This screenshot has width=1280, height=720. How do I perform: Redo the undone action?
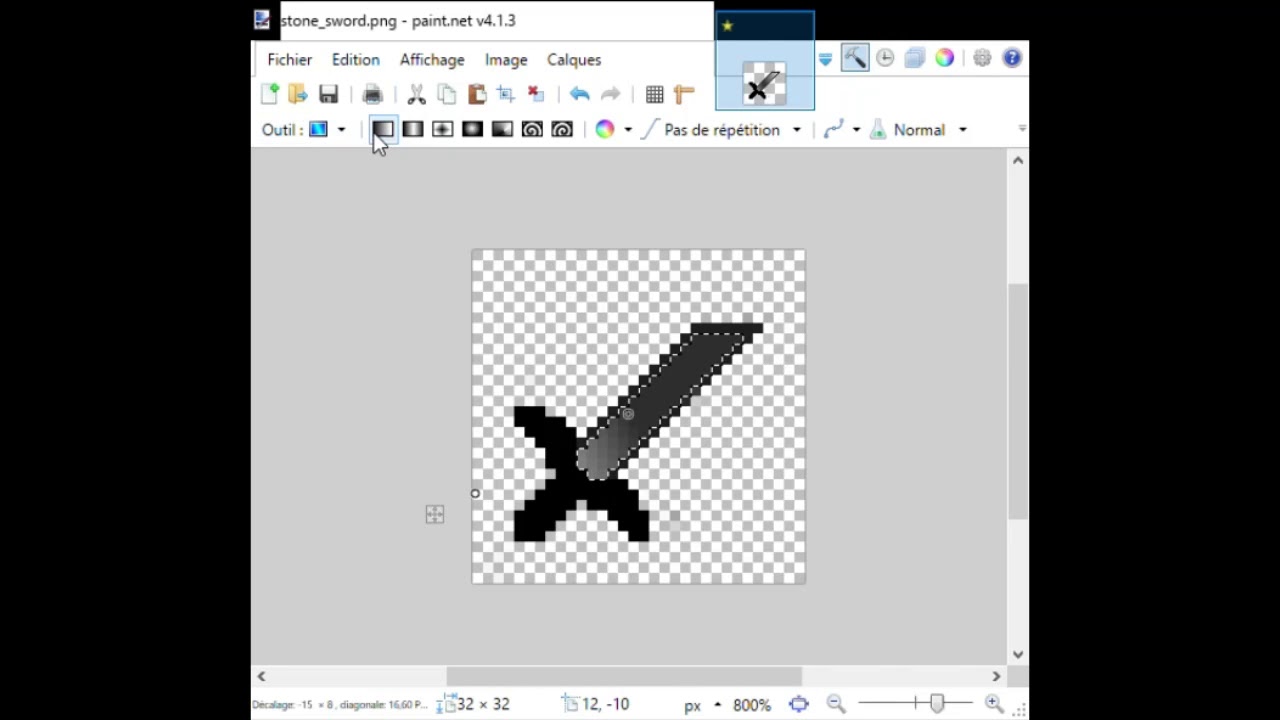(610, 94)
